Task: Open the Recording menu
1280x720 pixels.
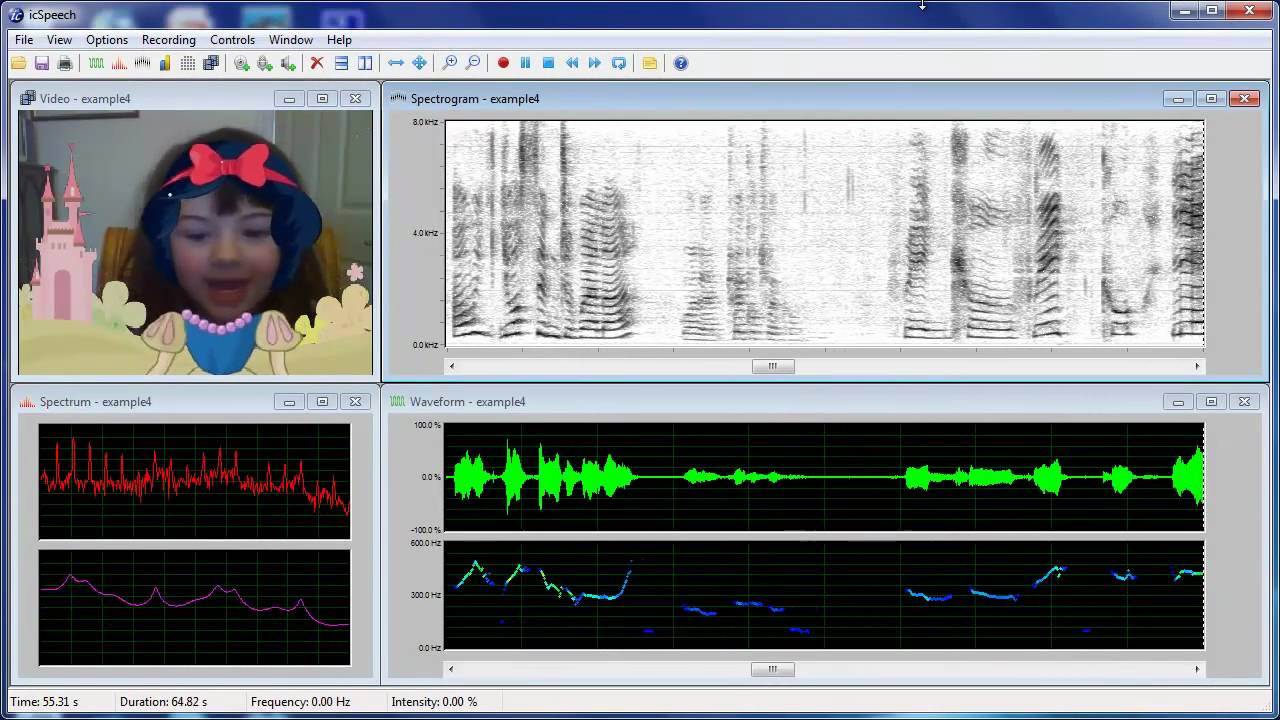Action: 169,40
